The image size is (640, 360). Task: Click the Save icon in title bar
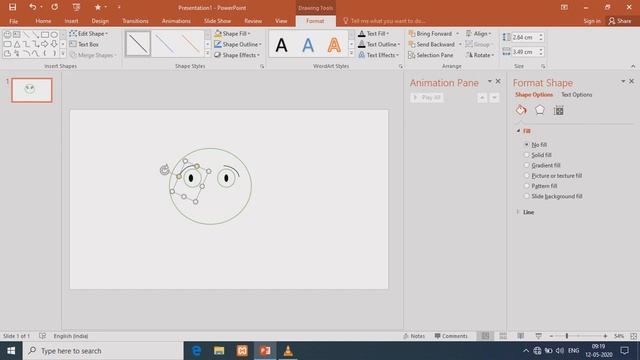[x=13, y=7]
